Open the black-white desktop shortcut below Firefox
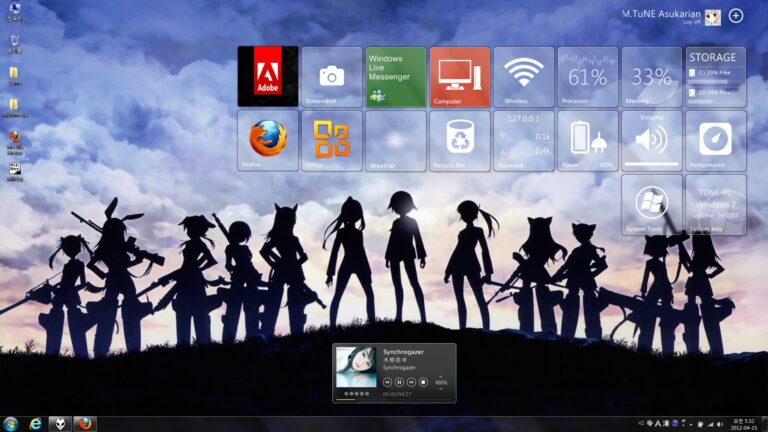Image resolution: width=768 pixels, height=432 pixels. (x=15, y=172)
